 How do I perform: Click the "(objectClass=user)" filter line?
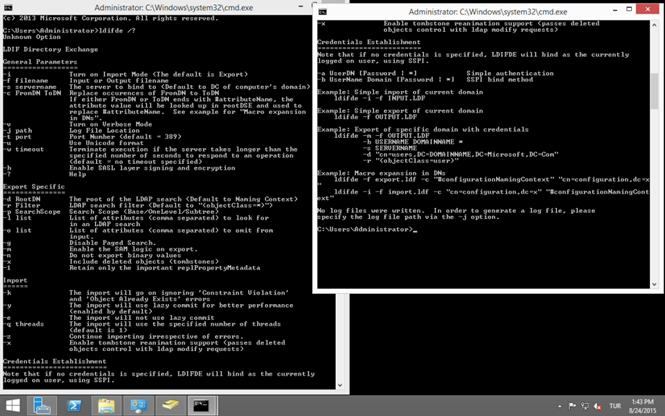coord(411,160)
